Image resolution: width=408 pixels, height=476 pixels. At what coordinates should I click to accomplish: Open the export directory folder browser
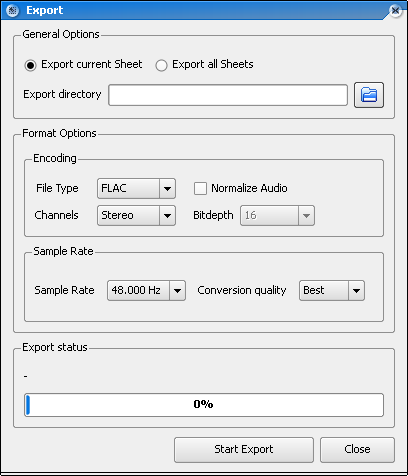(x=369, y=95)
